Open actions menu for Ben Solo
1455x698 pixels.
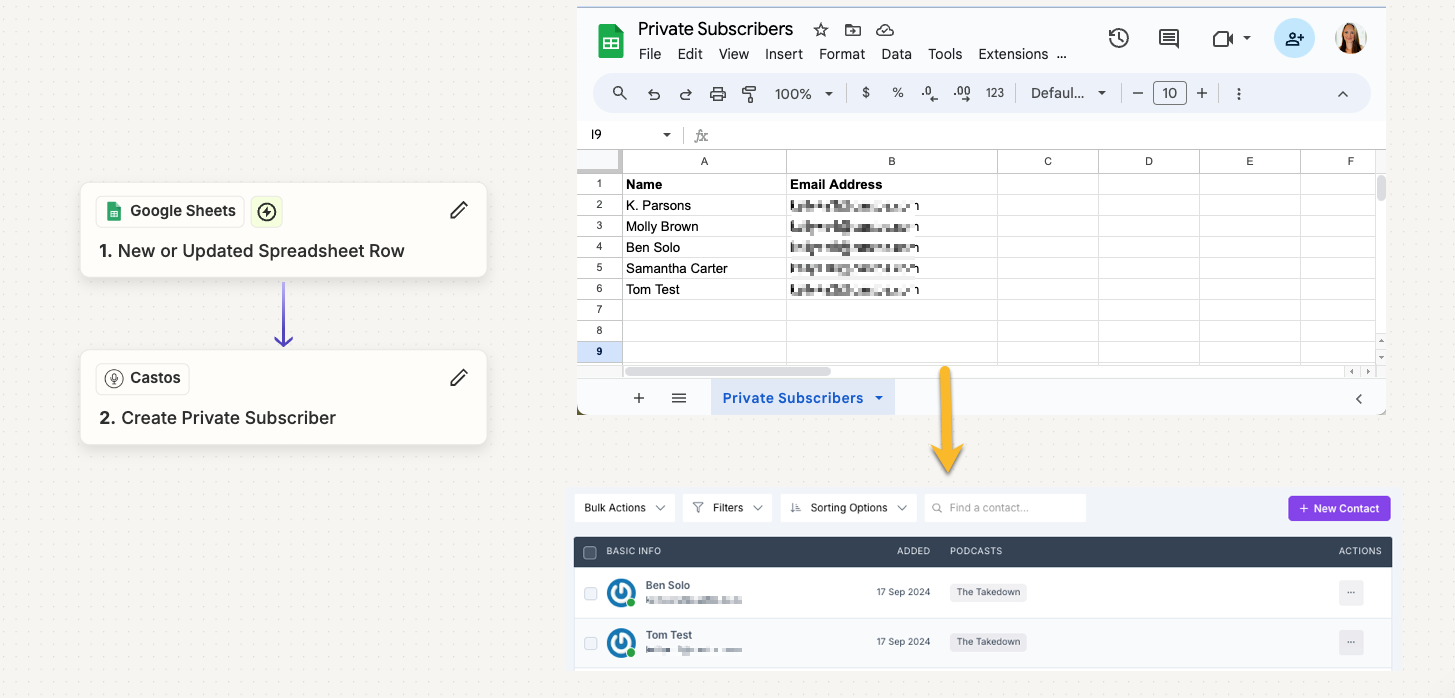[x=1351, y=593]
